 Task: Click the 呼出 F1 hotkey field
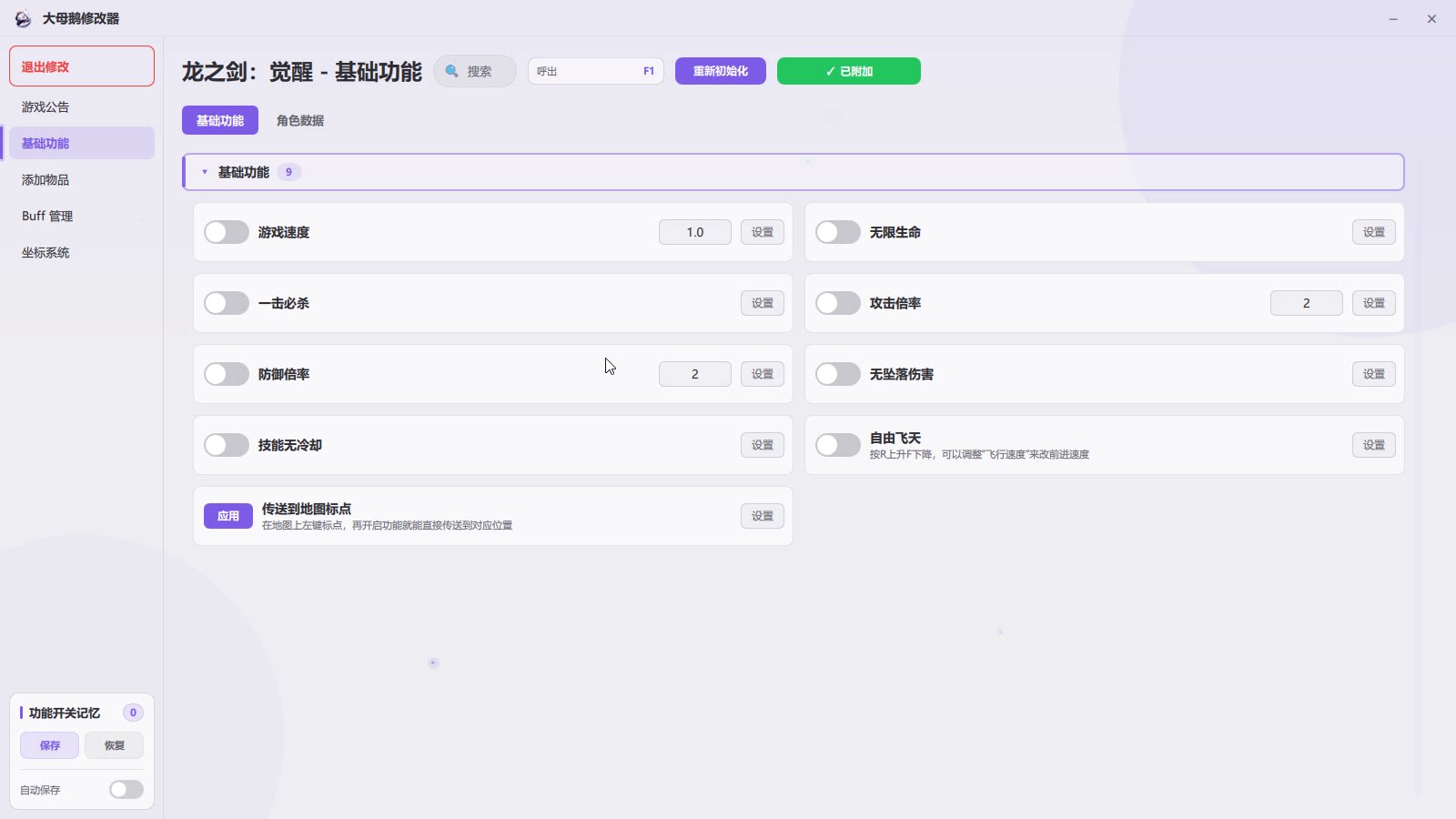click(x=596, y=71)
